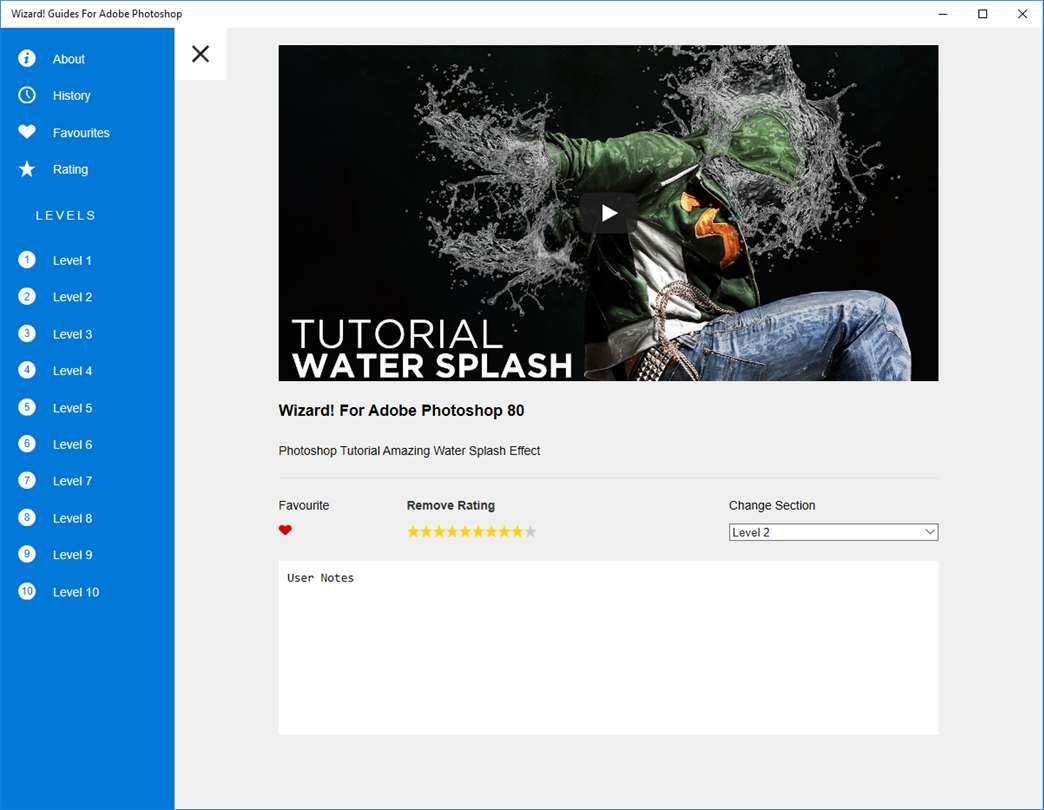Click the Level 9 number badge
The image size is (1044, 810).
point(27,554)
